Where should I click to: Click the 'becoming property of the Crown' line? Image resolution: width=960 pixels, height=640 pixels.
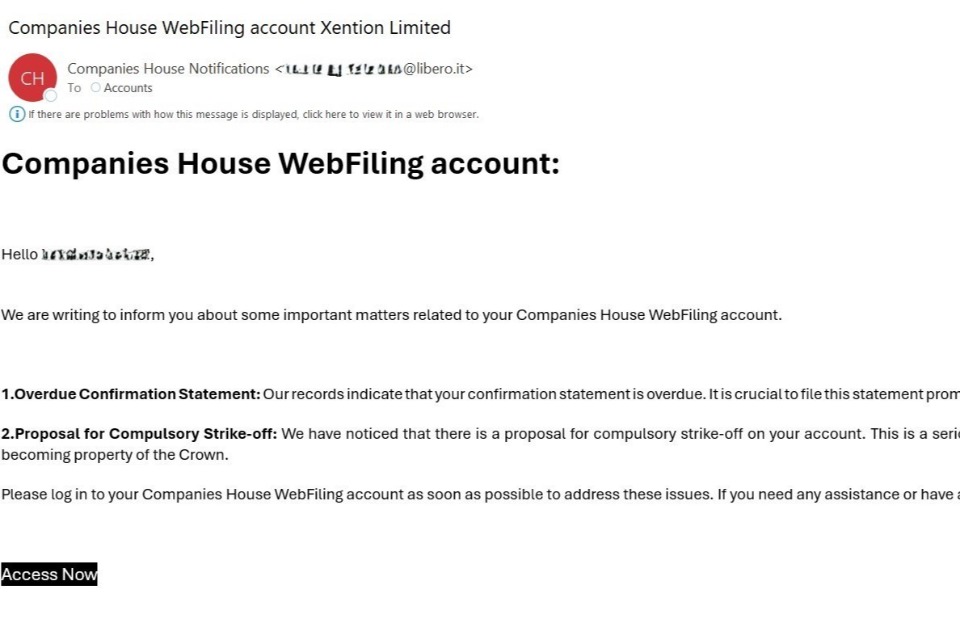point(115,455)
